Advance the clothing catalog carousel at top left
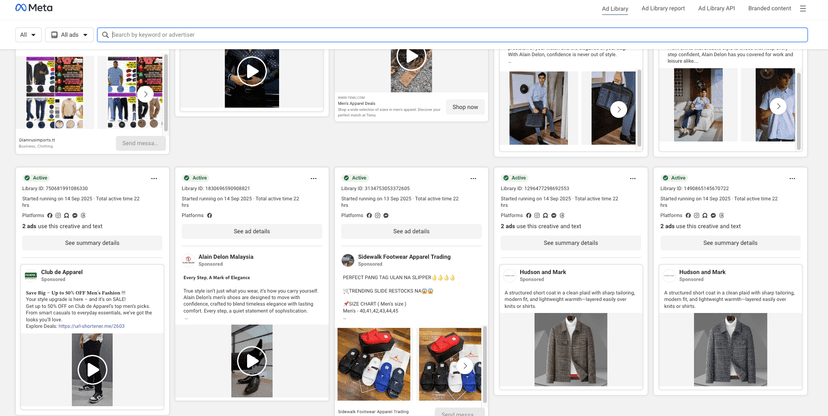This screenshot has width=828, height=416. coord(145,93)
